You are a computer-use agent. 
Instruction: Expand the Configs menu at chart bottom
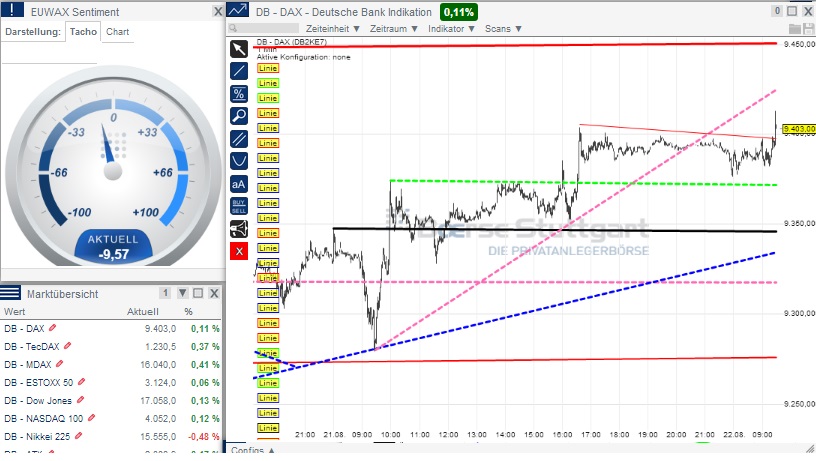point(253,450)
